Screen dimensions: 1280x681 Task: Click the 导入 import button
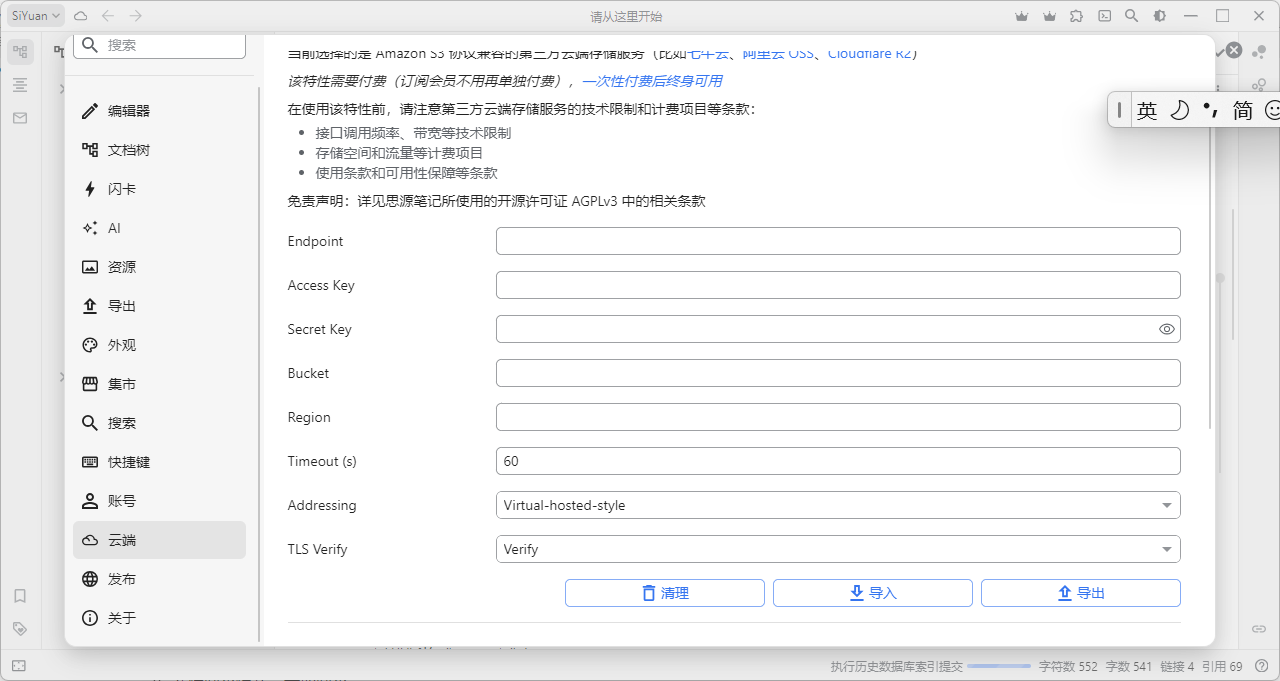[873, 593]
